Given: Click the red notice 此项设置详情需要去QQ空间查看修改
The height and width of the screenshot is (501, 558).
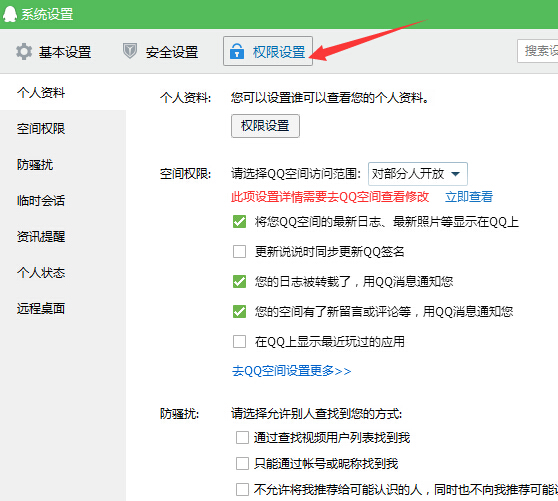Looking at the screenshot, I should pyautogui.click(x=330, y=196).
